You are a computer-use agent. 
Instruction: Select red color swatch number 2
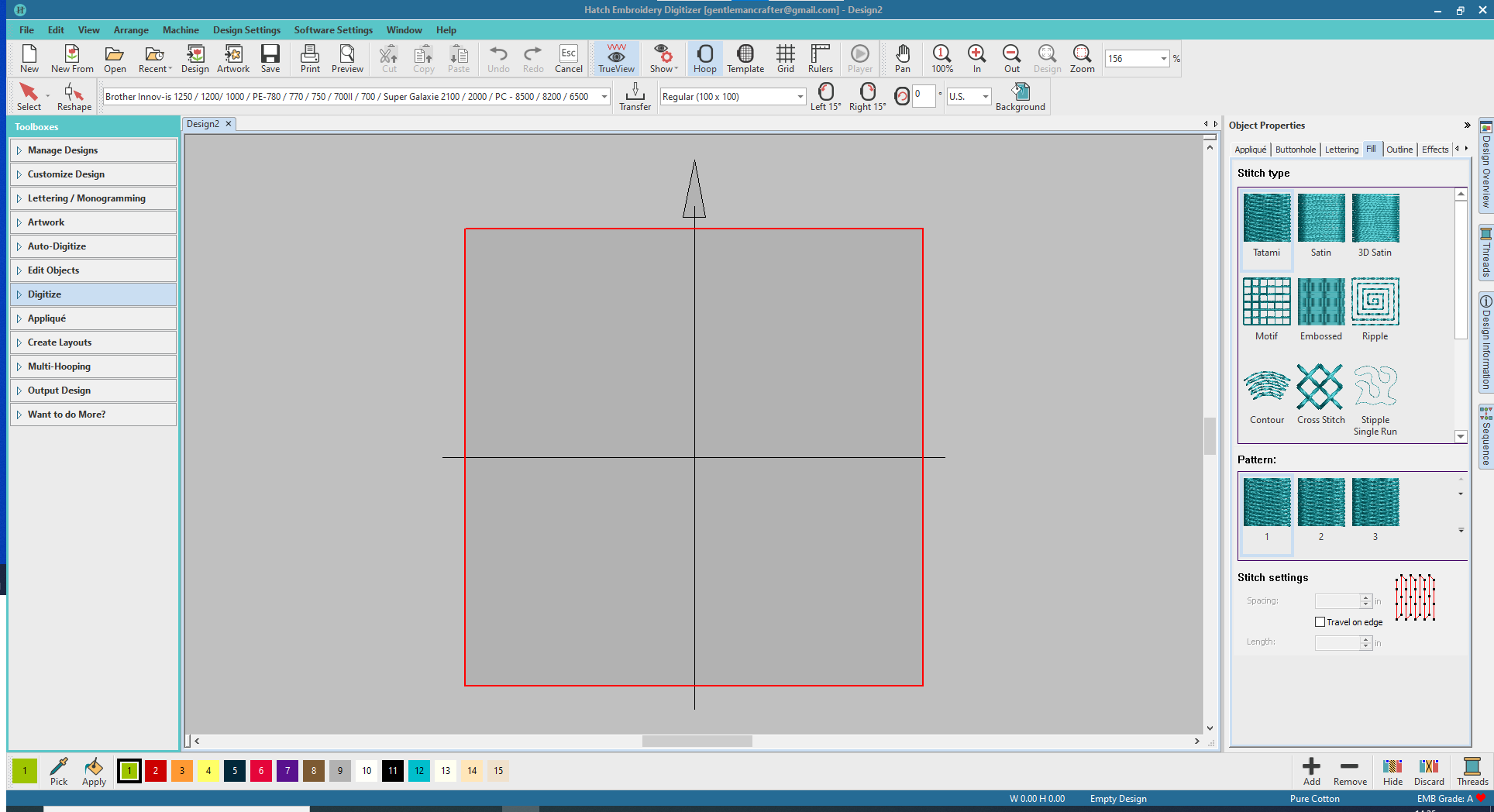pyautogui.click(x=156, y=771)
